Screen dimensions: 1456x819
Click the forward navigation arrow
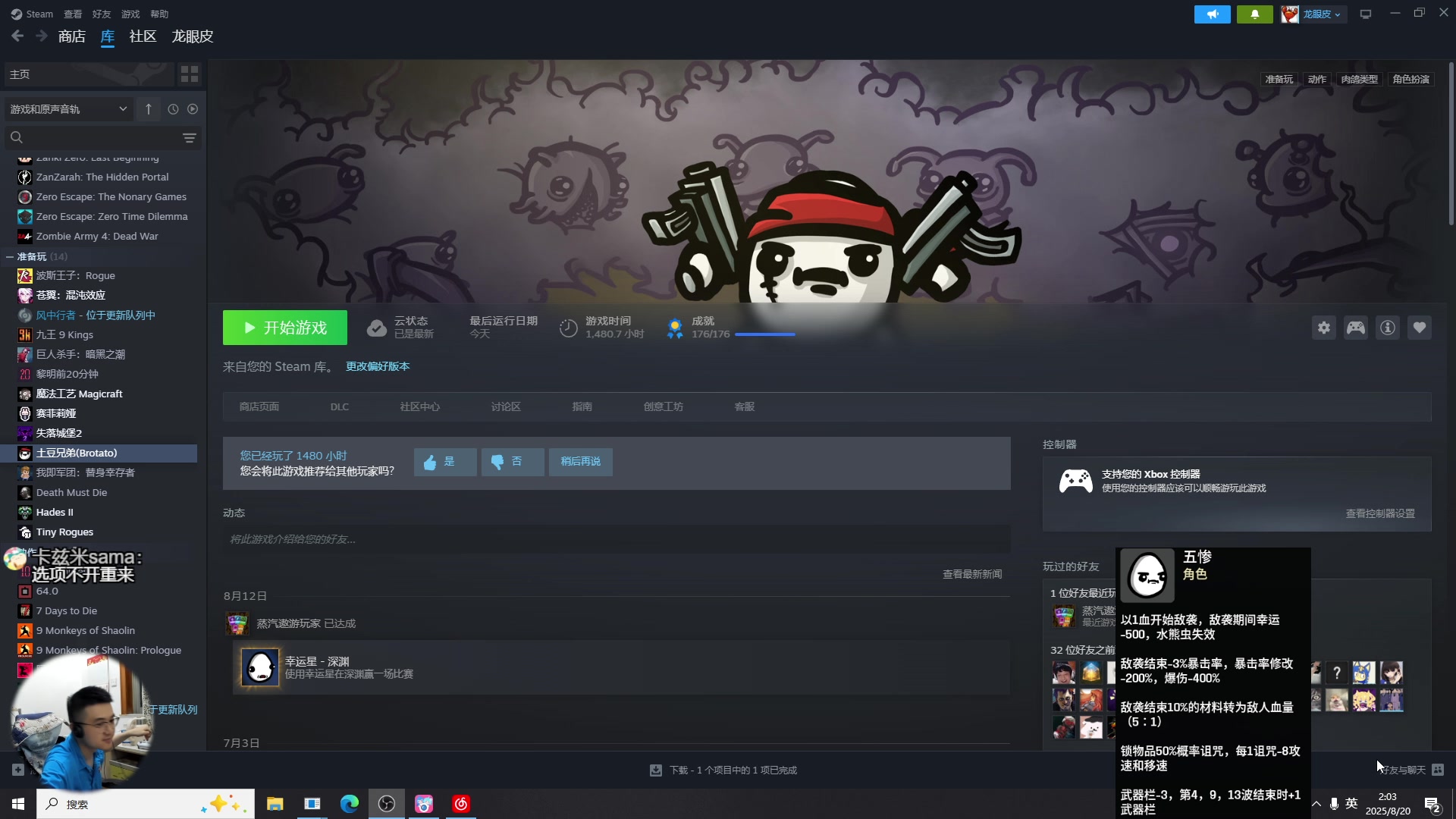point(42,36)
